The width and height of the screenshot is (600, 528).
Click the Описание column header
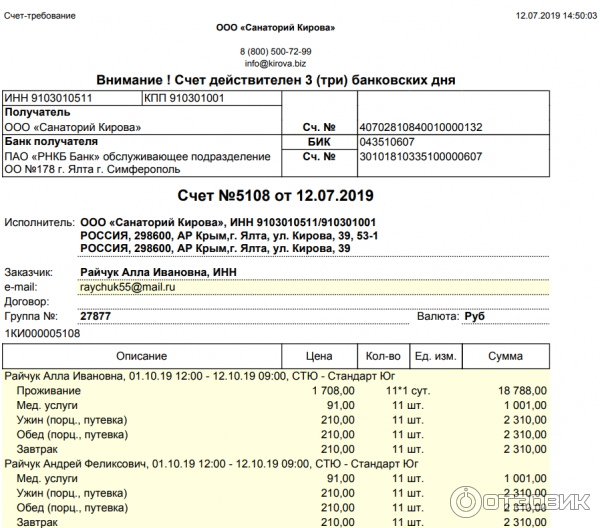[141, 356]
